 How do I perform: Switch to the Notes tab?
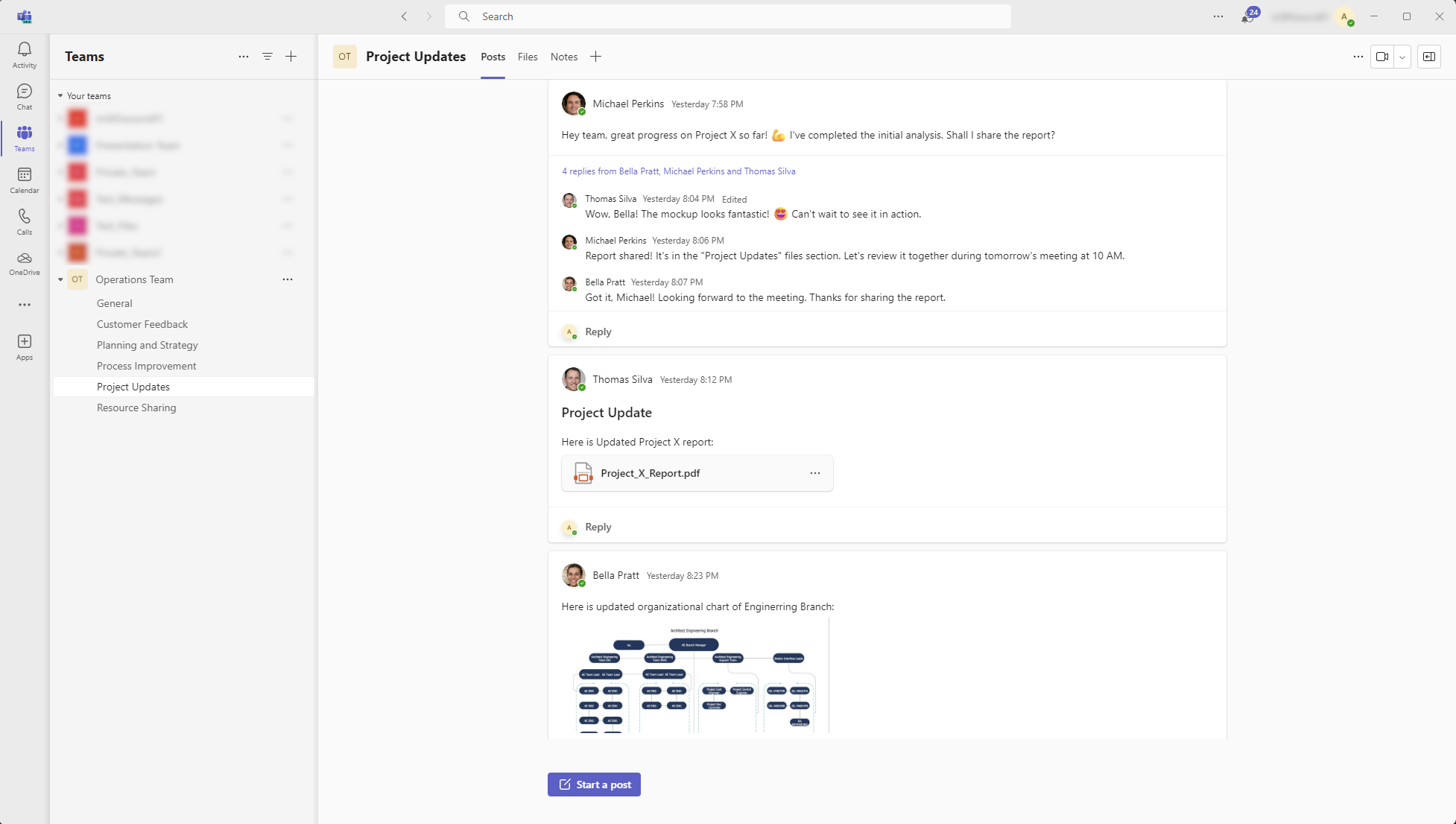coord(564,57)
